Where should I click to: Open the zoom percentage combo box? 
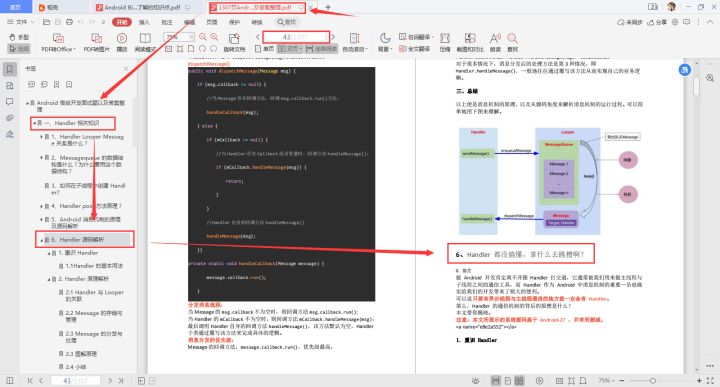pos(179,37)
